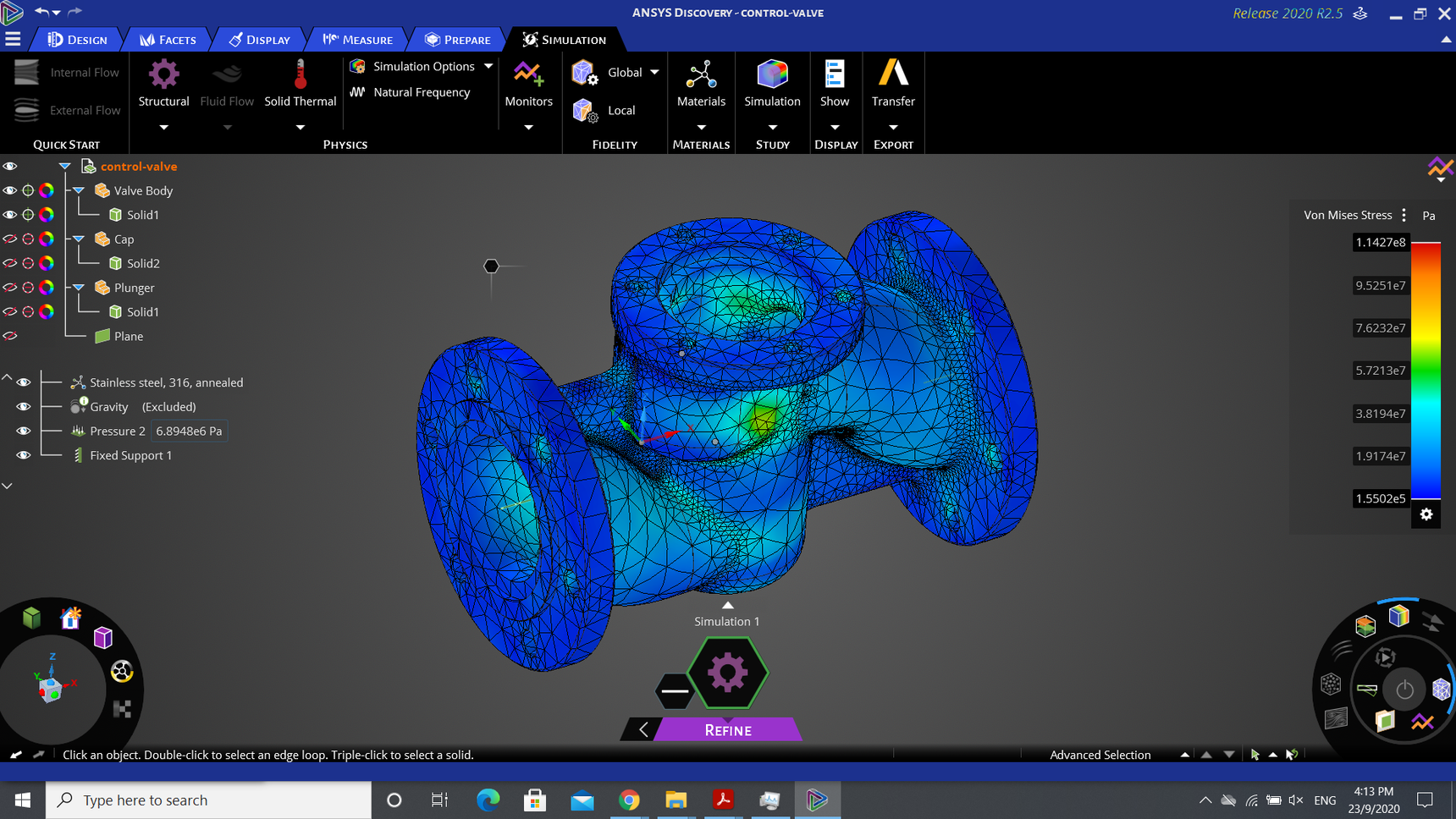Edit the legend maximum 1.1427e8 value
Image resolution: width=1456 pixels, height=819 pixels.
[x=1380, y=243]
